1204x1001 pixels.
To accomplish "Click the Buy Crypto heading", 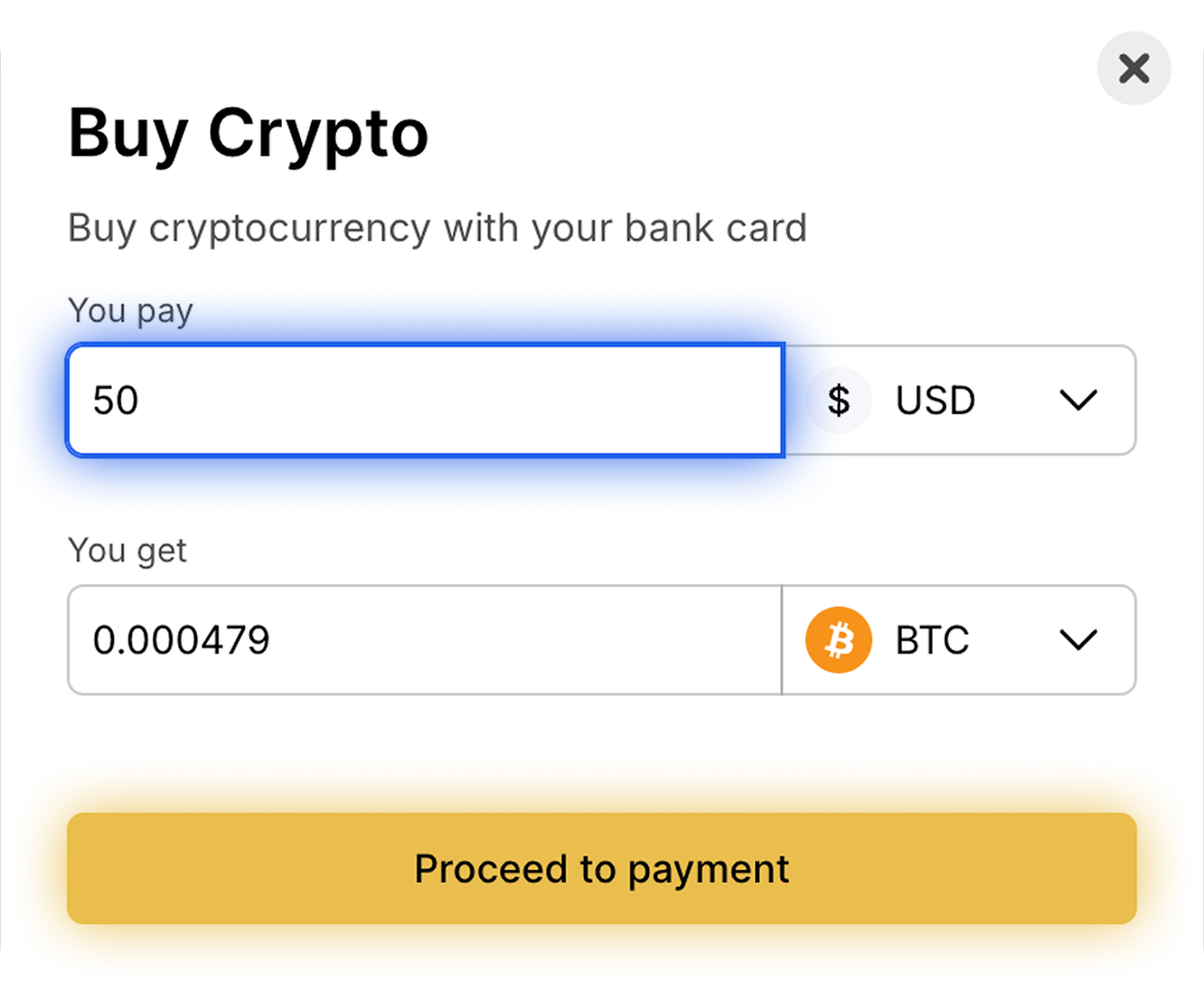I will [x=248, y=133].
